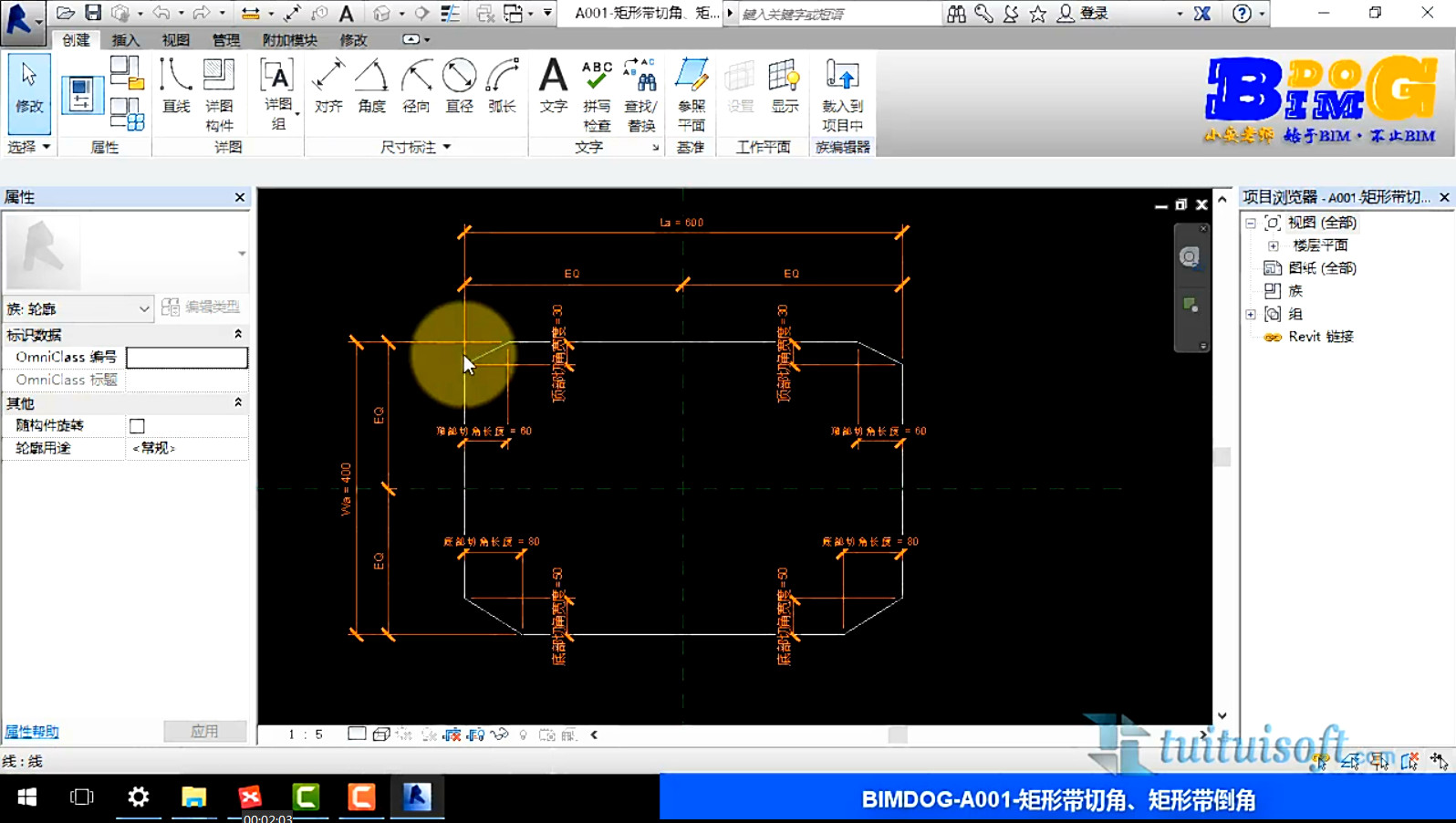Screen dimensions: 1456x823
Task: Switch to the 插入 ribbon tab
Action: coord(125,40)
